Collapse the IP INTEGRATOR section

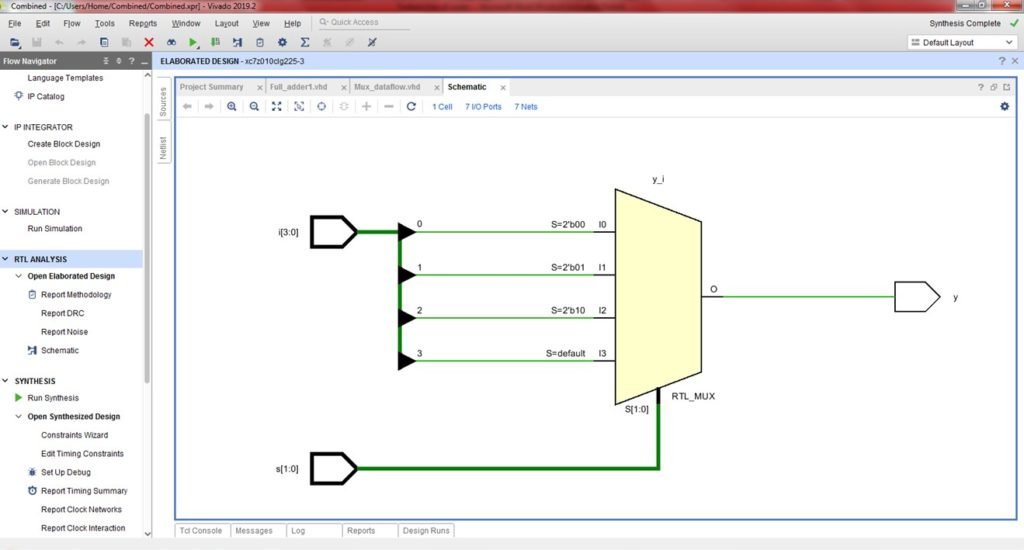point(5,127)
